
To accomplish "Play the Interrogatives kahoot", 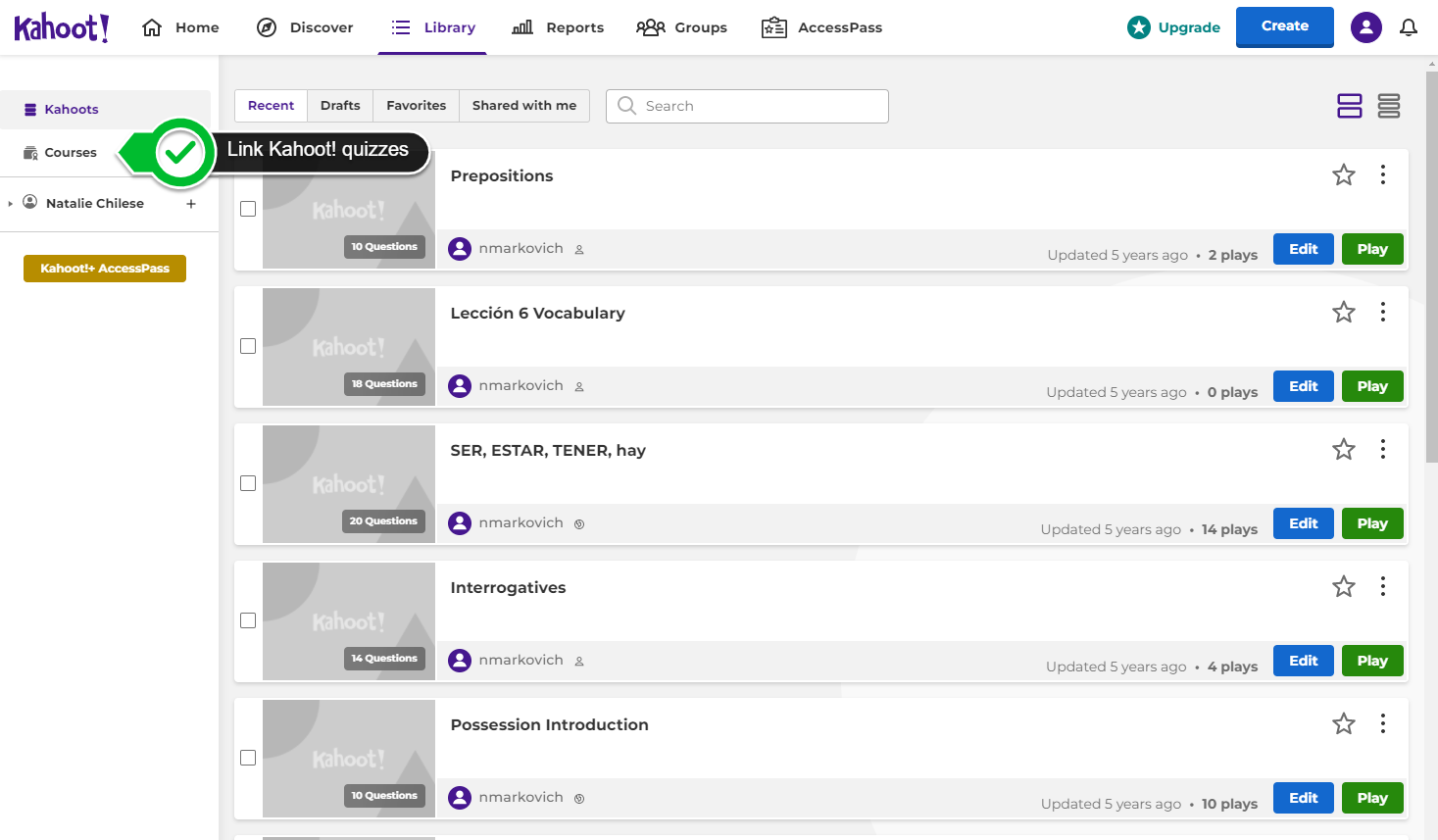I will 1371,661.
